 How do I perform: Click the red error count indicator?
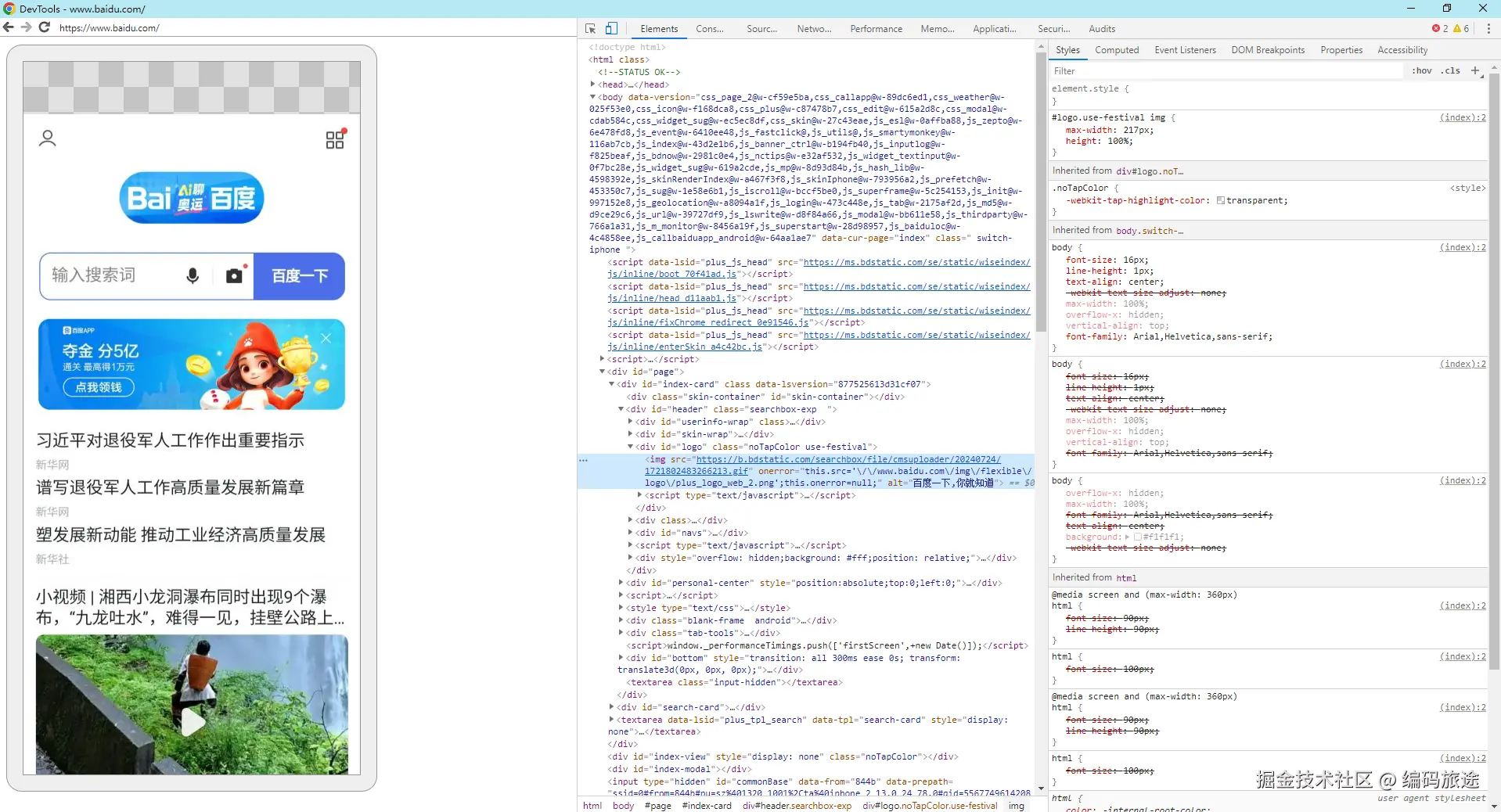pyautogui.click(x=1440, y=29)
